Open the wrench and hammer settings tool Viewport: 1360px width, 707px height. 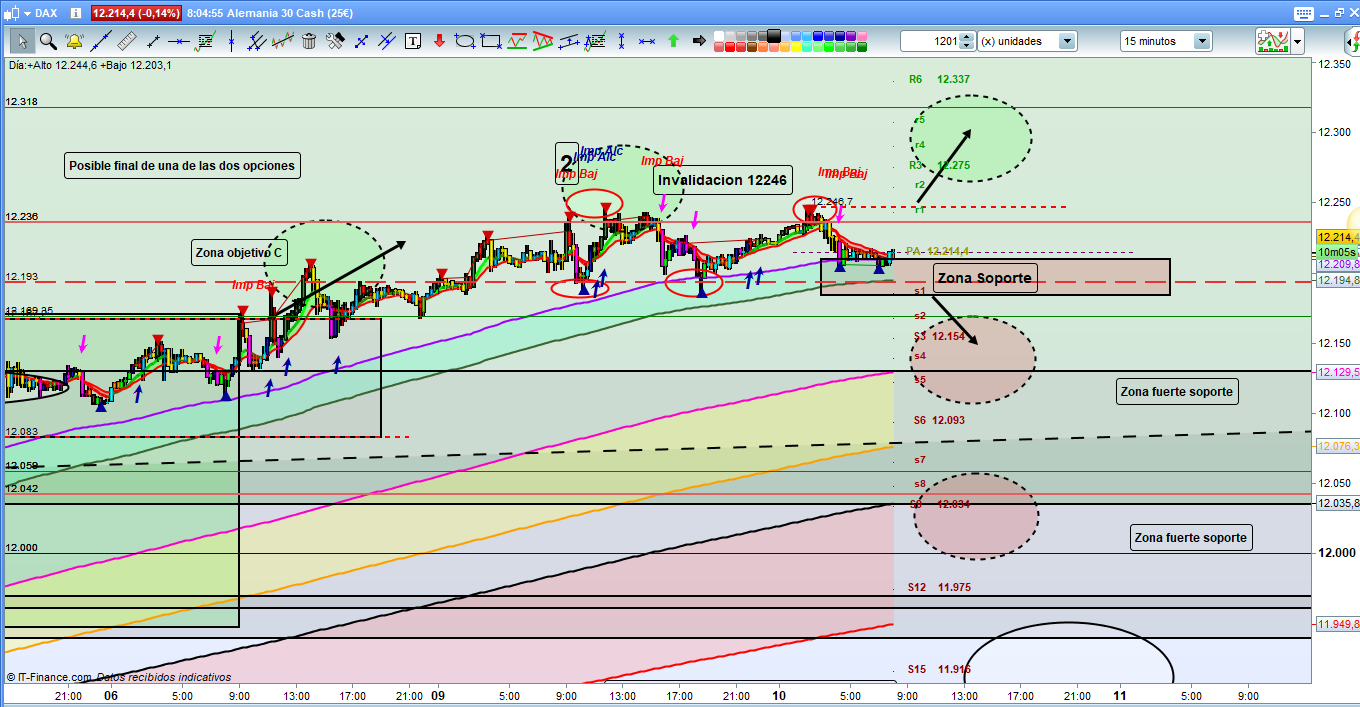pyautogui.click(x=335, y=41)
